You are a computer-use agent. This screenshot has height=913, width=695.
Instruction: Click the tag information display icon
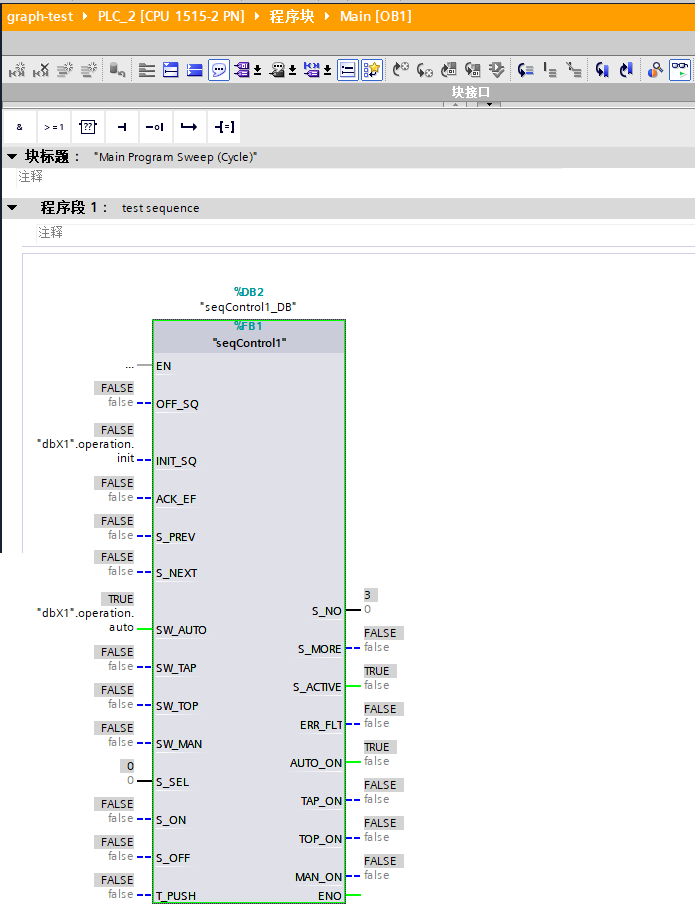point(278,70)
